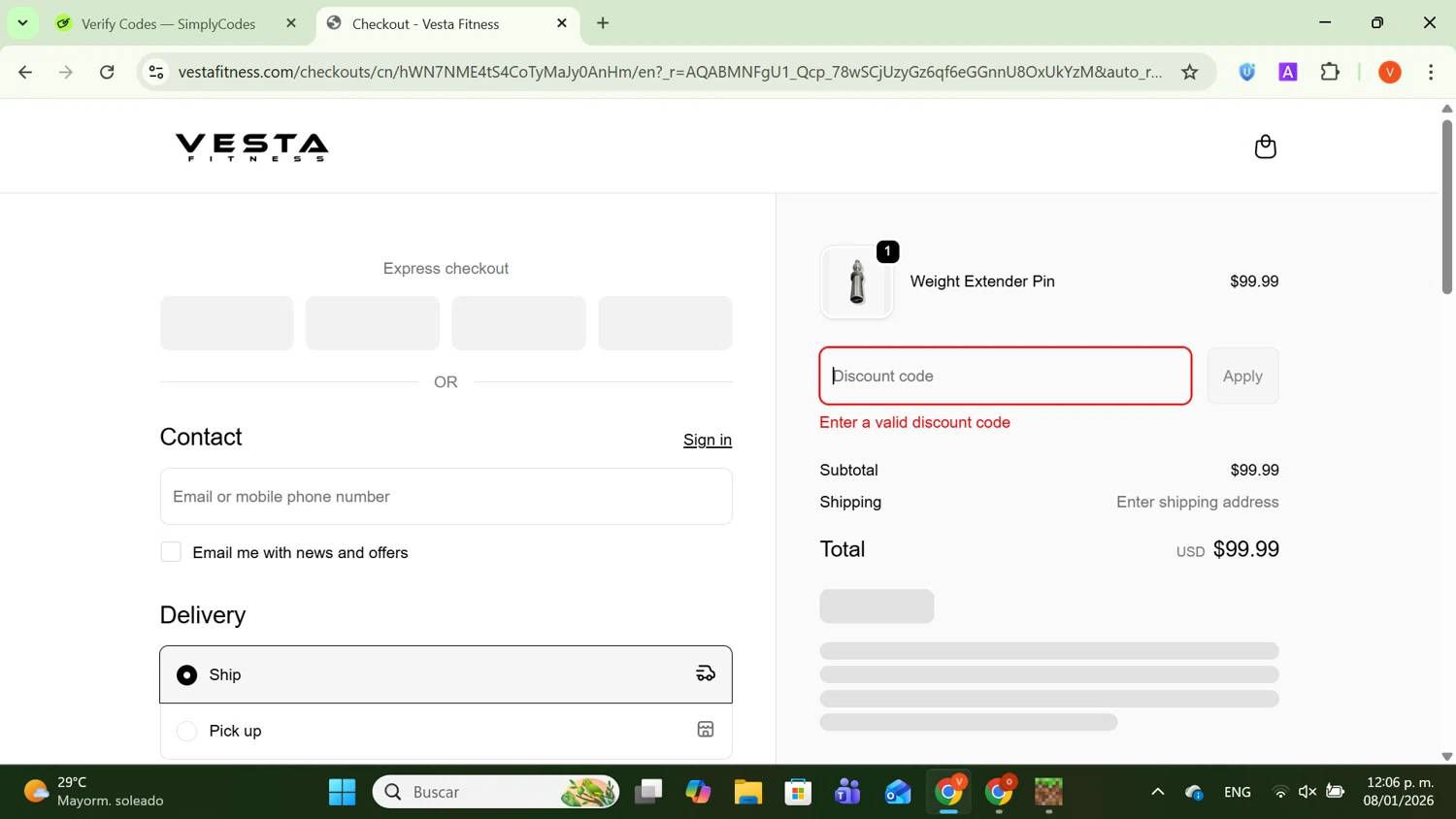Open the clock and date 12:06 p. m.
This screenshot has height=819, width=1456.
click(x=1399, y=792)
